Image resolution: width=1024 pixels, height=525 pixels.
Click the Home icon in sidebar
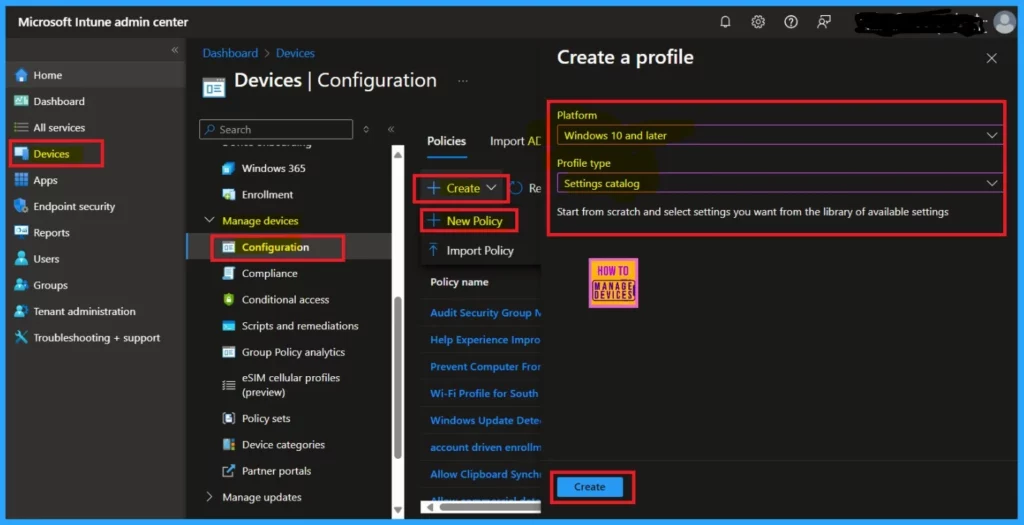(22, 75)
